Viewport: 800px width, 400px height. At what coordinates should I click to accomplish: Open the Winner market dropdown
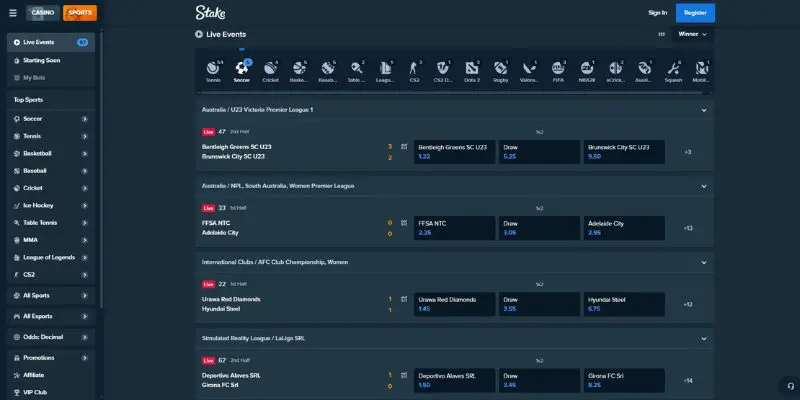click(692, 34)
